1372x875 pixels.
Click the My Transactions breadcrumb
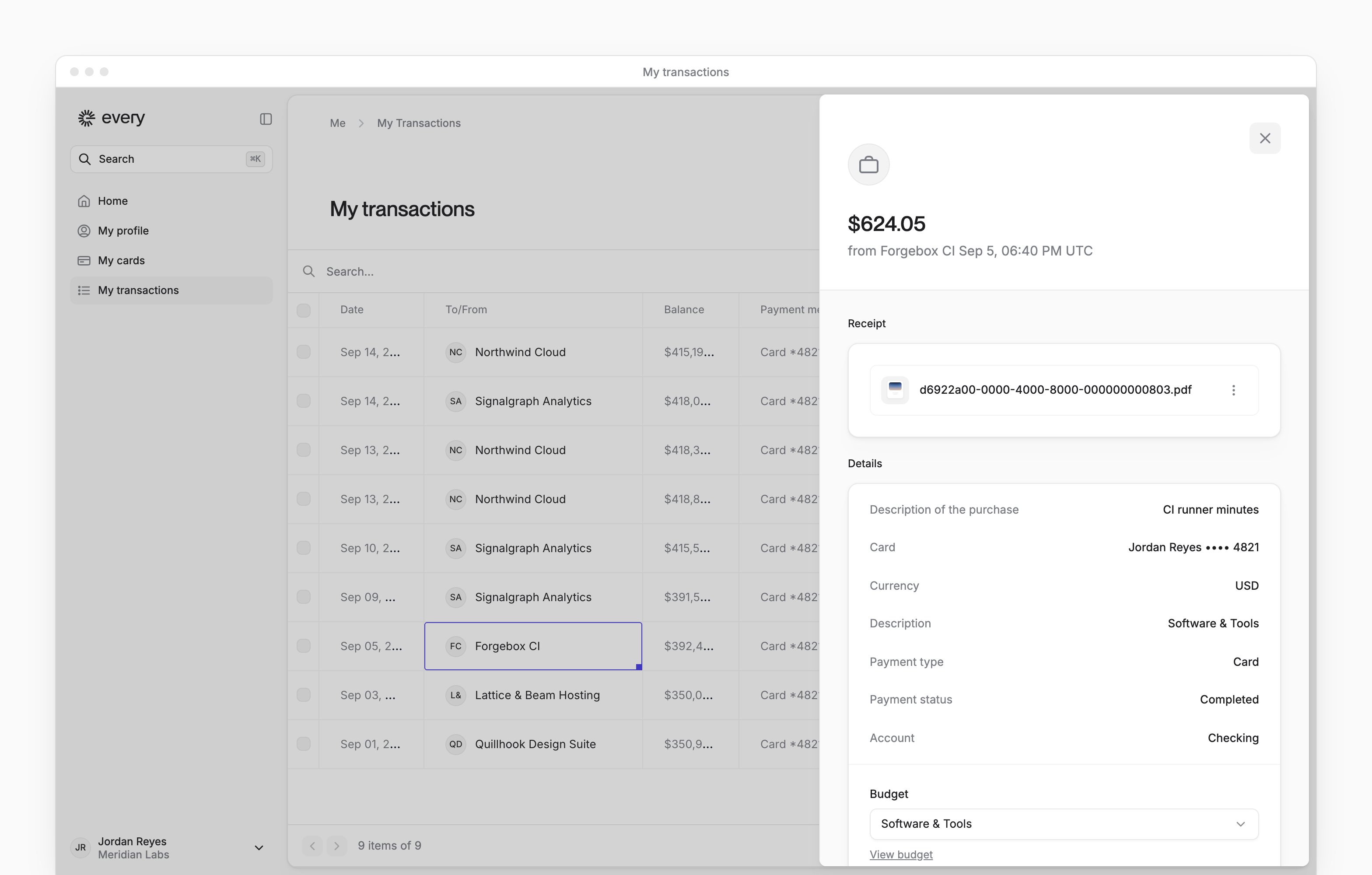pyautogui.click(x=419, y=123)
